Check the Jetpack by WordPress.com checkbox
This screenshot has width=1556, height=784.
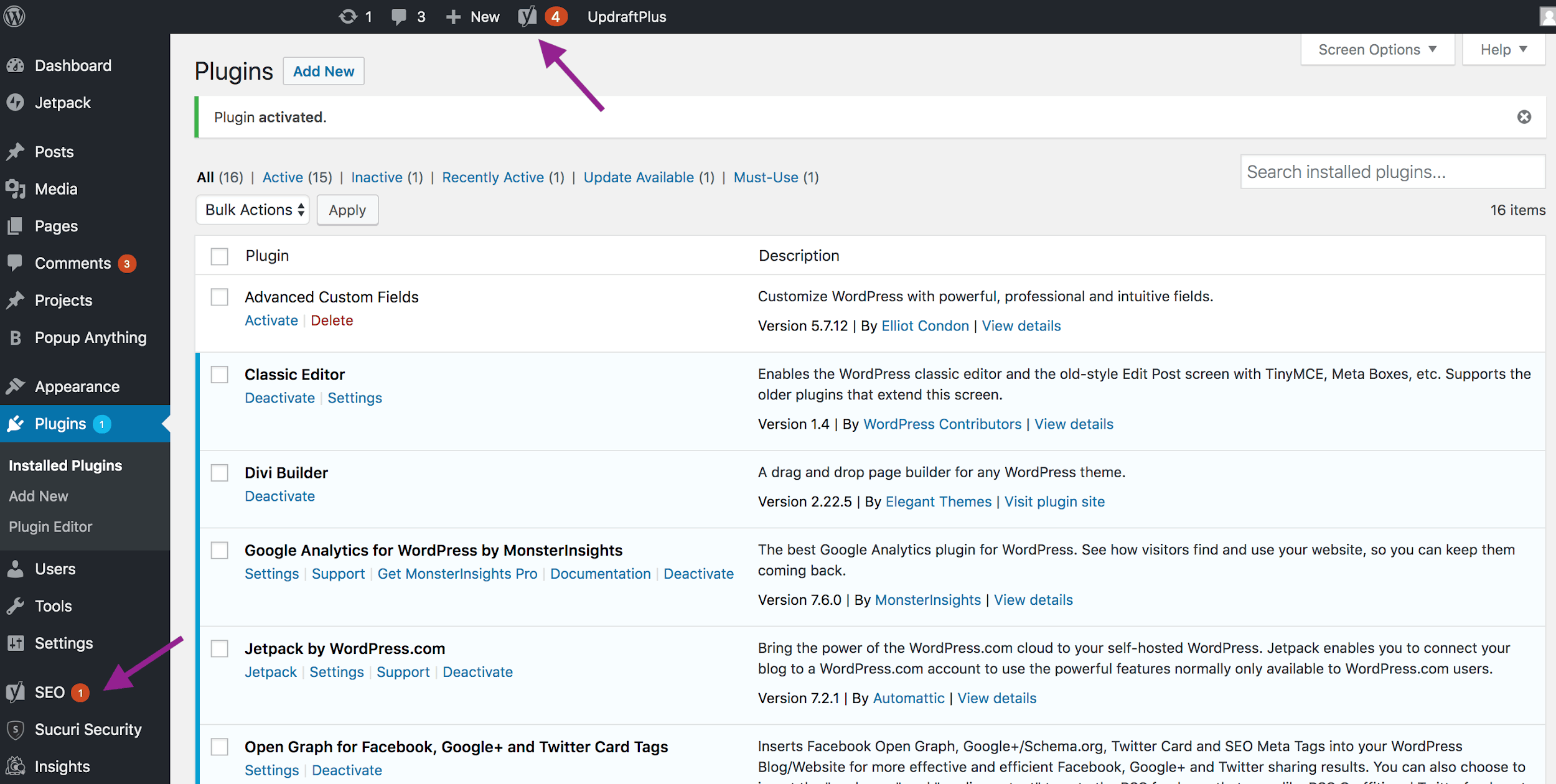tap(219, 649)
